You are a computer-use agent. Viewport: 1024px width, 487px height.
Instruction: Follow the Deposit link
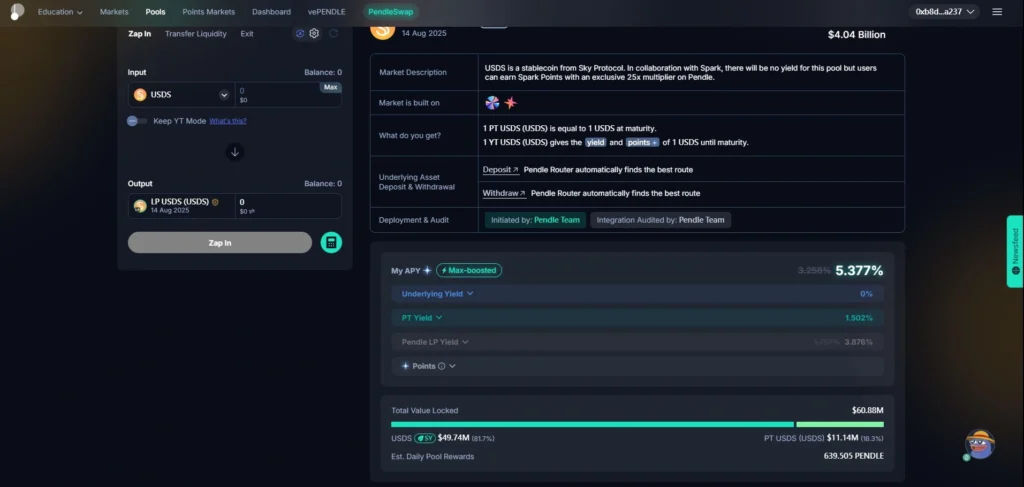pos(501,170)
